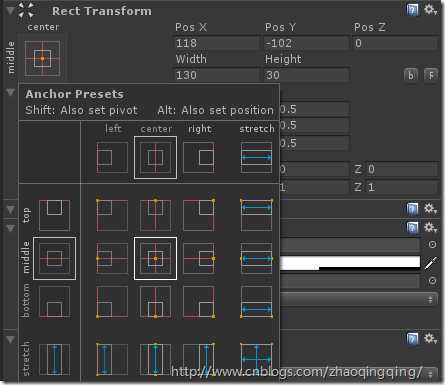Image resolution: width=445 pixels, height=385 pixels.
Task: Choose the stretch row header preset
Action: pos(55,359)
